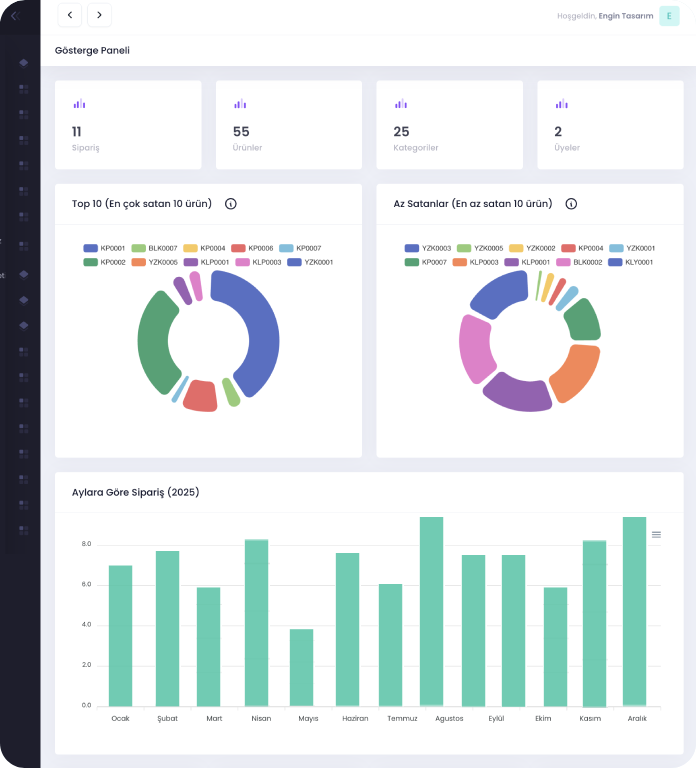This screenshot has width=696, height=768.
Task: Click the Temmuz bar in monthly orders chart
Action: (390, 645)
